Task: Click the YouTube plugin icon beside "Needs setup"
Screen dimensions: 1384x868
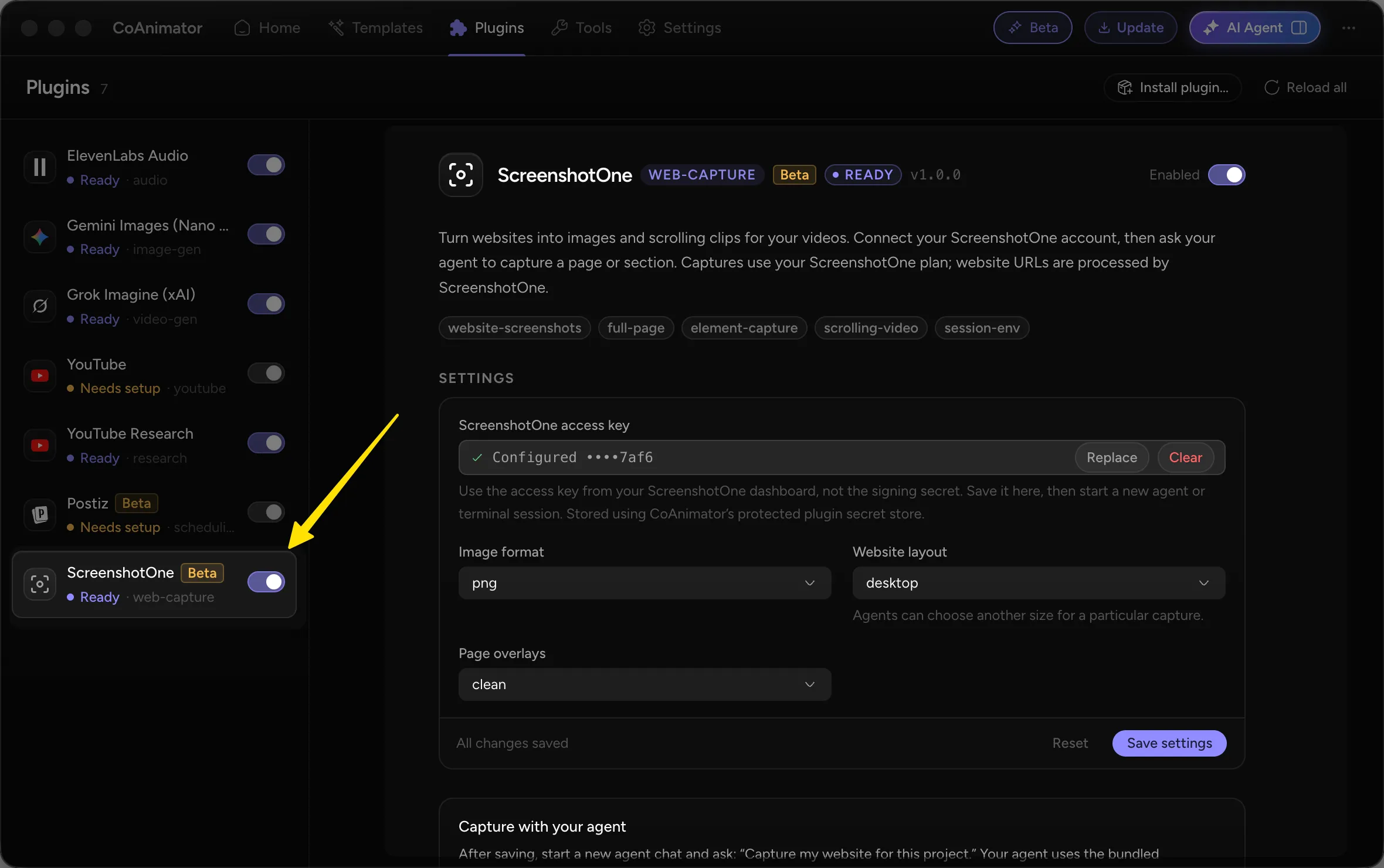Action: click(40, 375)
